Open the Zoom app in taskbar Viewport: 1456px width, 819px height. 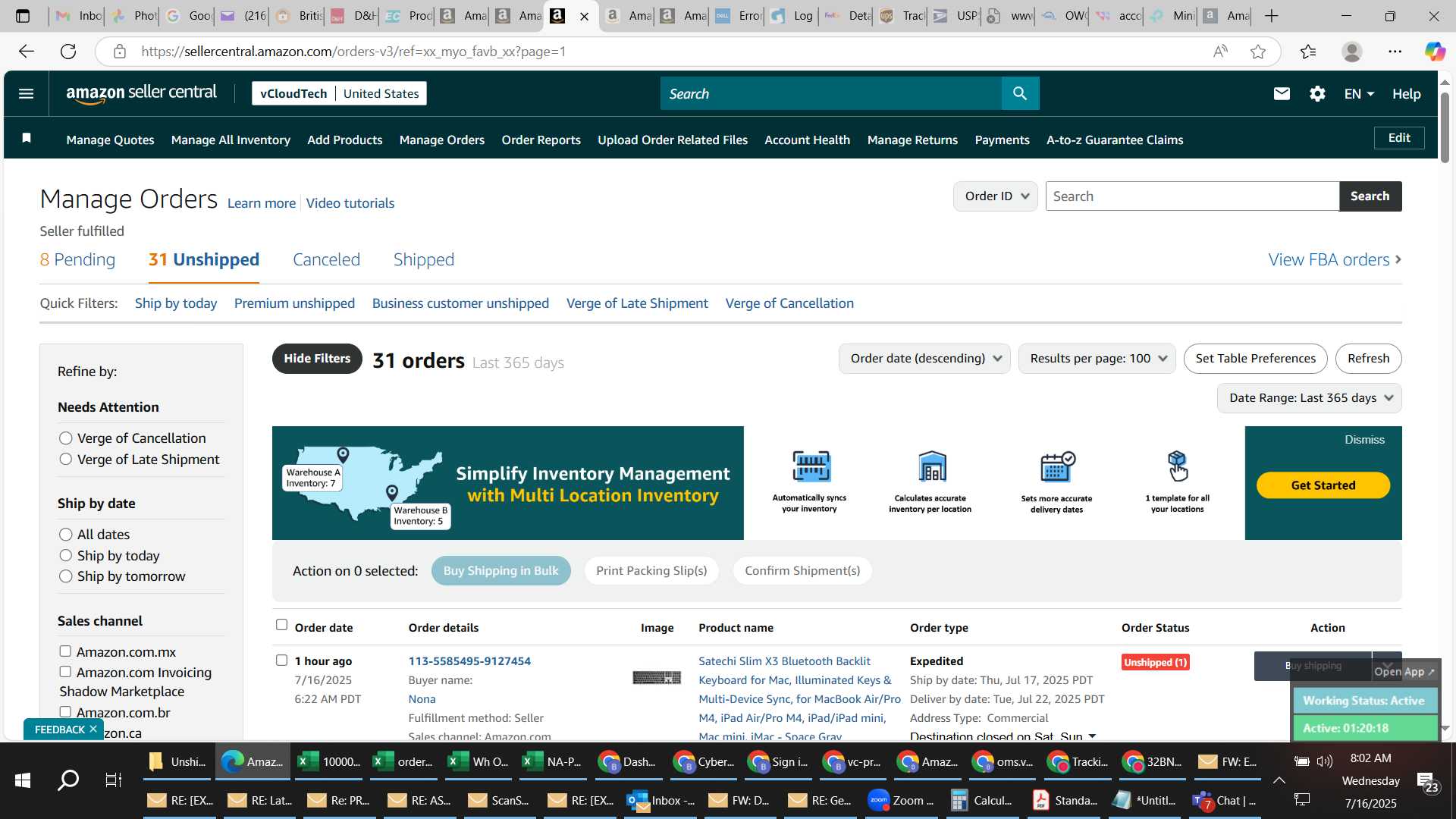point(902,800)
